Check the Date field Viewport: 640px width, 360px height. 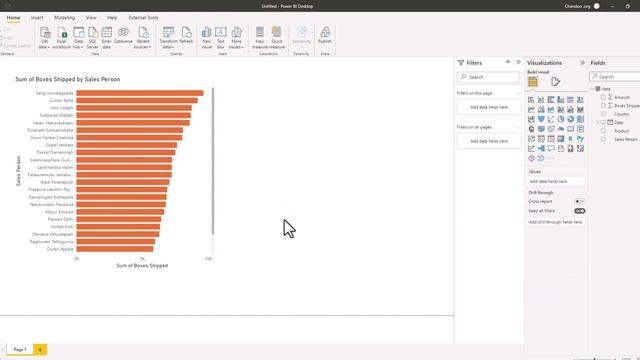[x=603, y=122]
